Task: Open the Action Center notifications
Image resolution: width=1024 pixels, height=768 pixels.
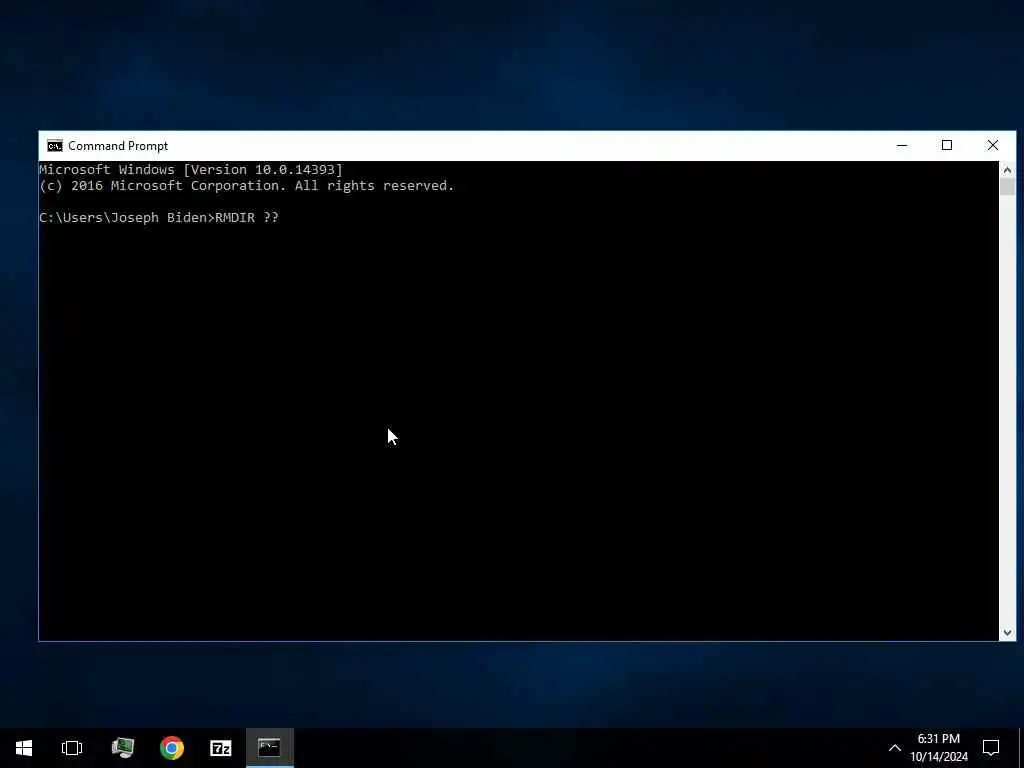Action: tap(991, 748)
